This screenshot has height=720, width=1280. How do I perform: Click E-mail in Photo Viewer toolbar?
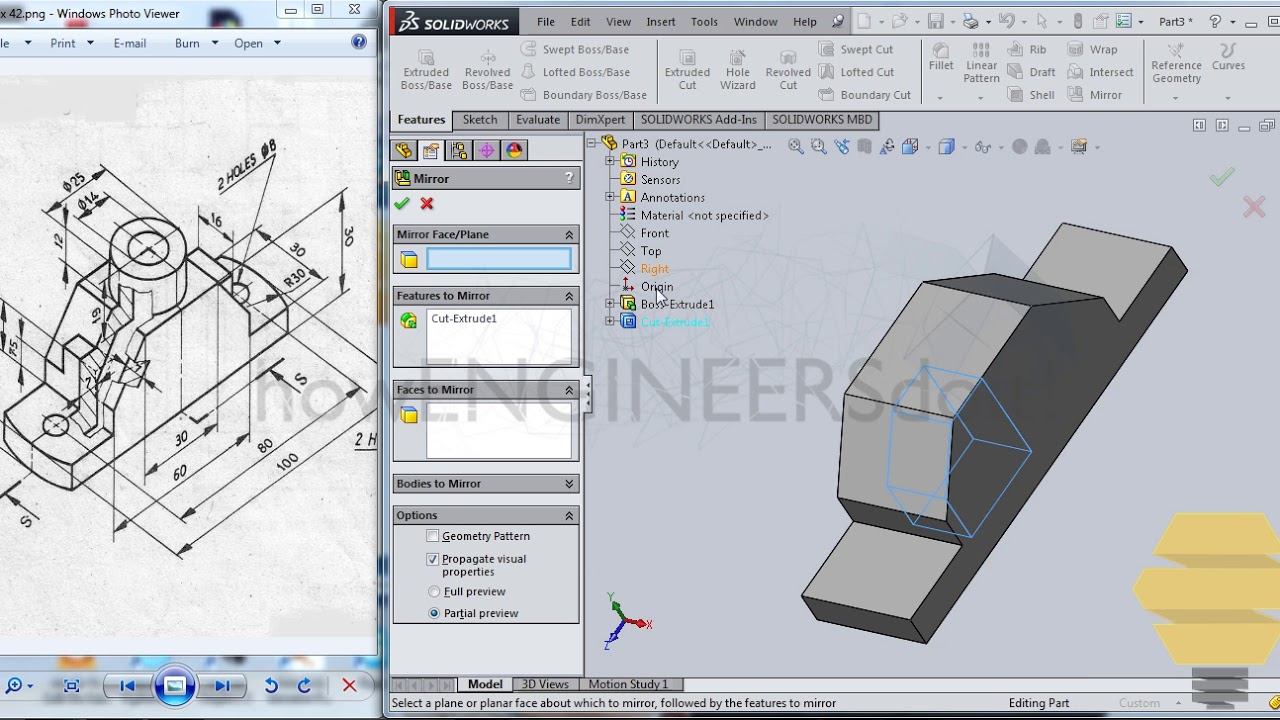130,43
